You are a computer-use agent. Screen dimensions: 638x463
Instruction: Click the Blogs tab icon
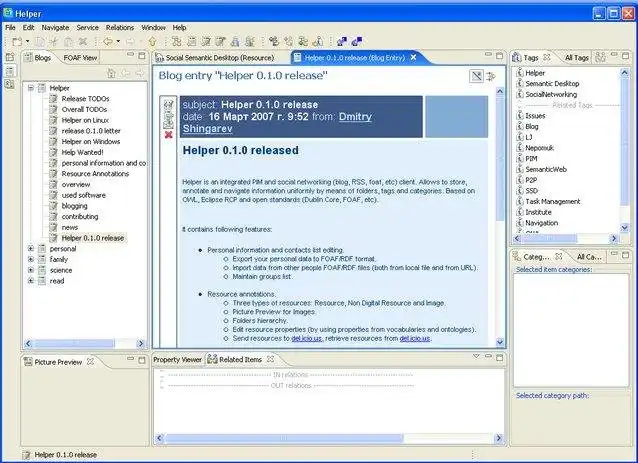pyautogui.click(x=28, y=57)
